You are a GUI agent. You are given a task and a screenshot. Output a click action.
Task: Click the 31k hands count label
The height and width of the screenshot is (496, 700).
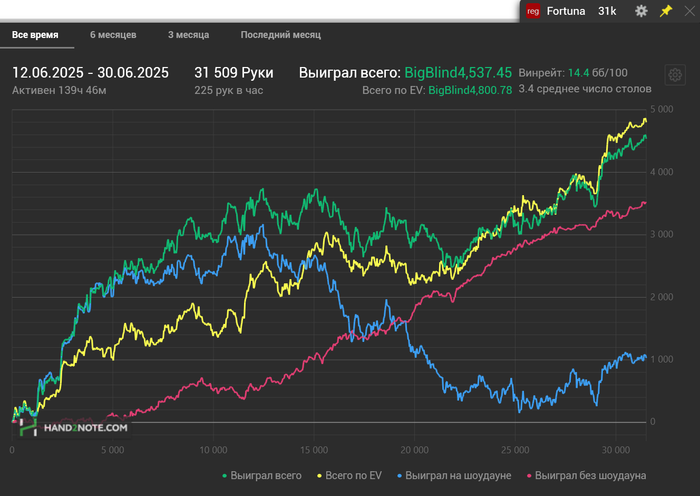point(607,11)
